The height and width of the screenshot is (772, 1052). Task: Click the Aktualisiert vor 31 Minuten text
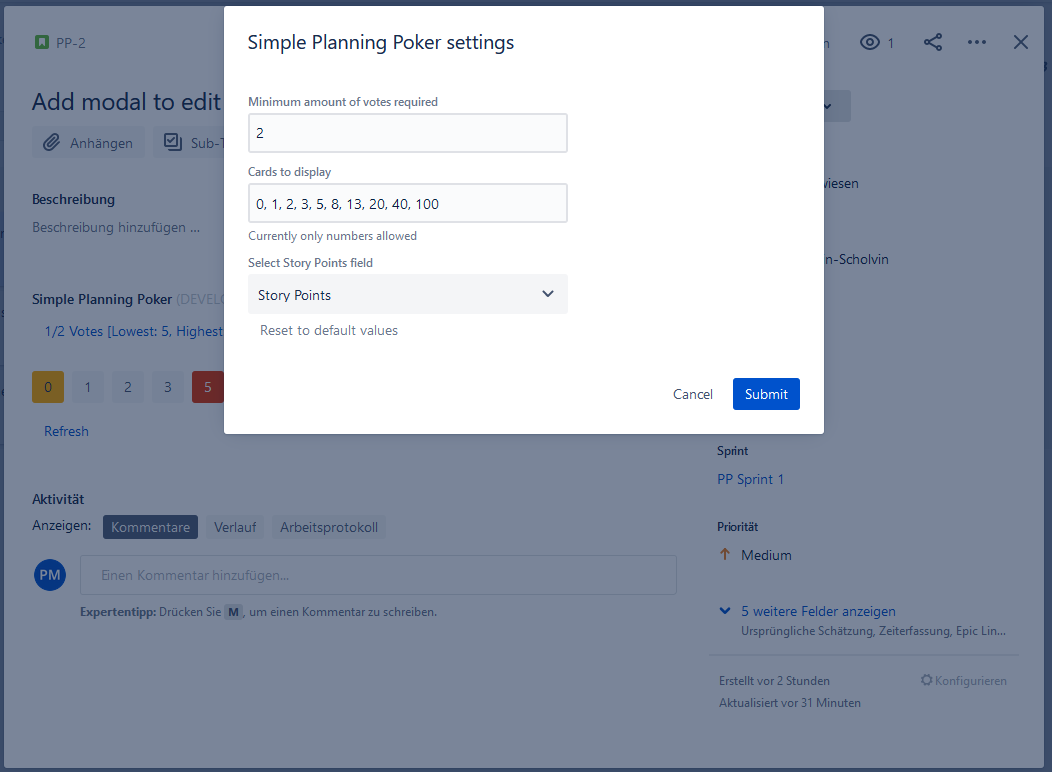coord(790,703)
